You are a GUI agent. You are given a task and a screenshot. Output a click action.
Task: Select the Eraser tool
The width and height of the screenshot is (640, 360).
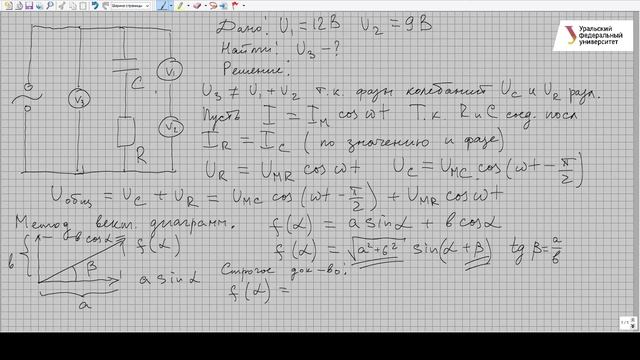tap(197, 6)
